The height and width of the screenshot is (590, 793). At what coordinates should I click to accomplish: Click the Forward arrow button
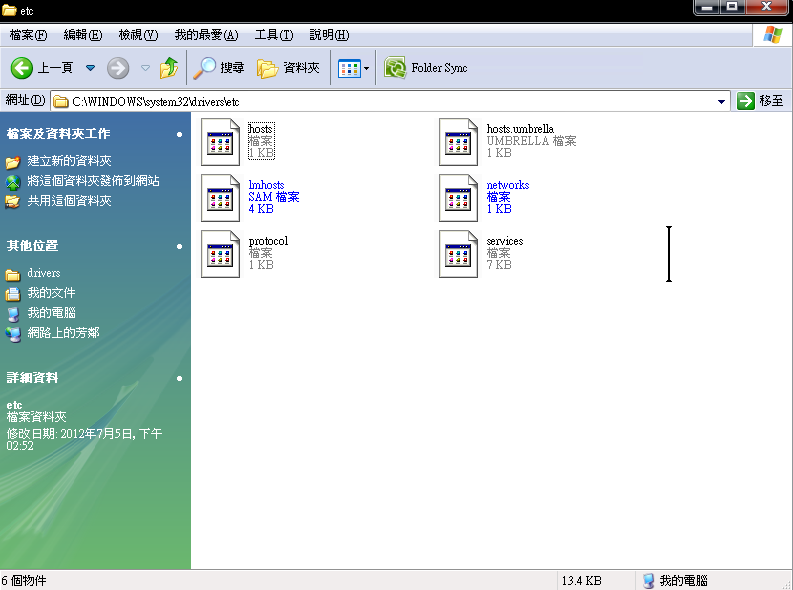118,68
